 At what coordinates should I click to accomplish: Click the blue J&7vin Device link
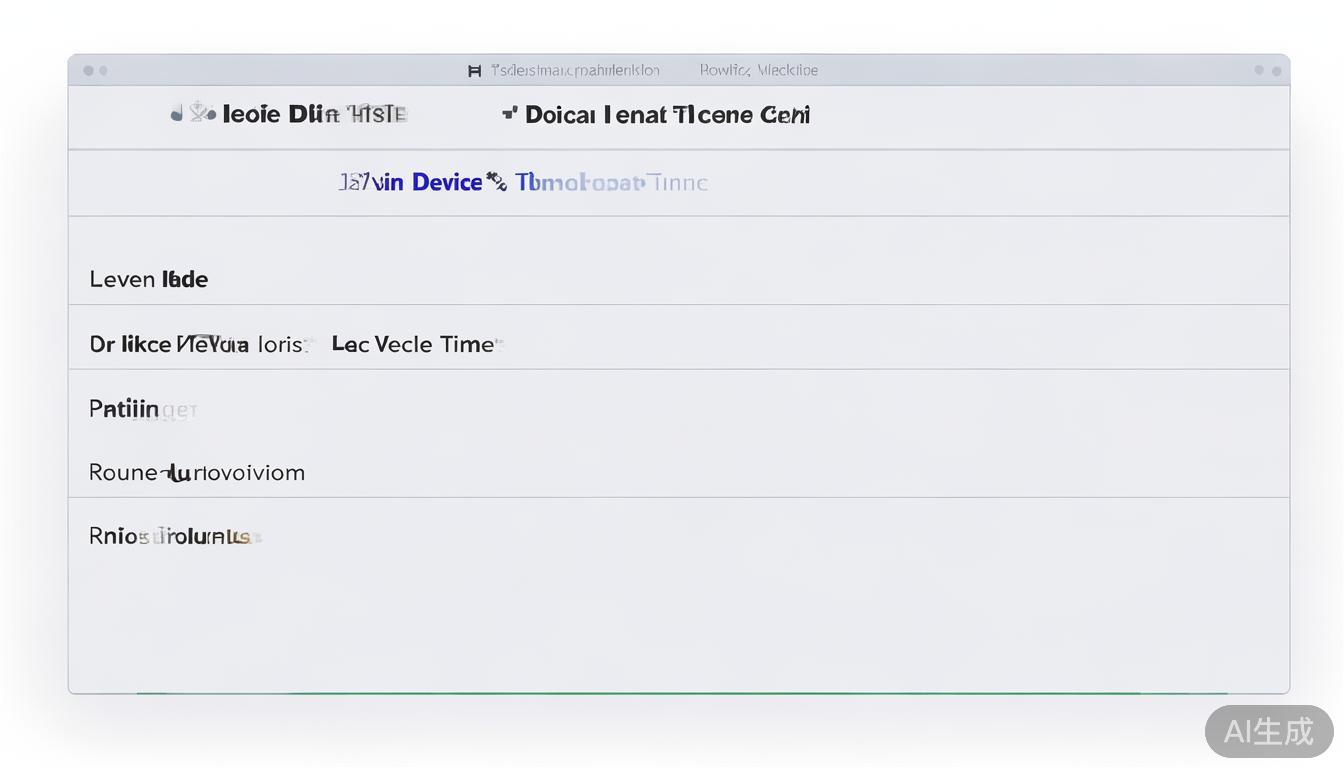point(410,182)
